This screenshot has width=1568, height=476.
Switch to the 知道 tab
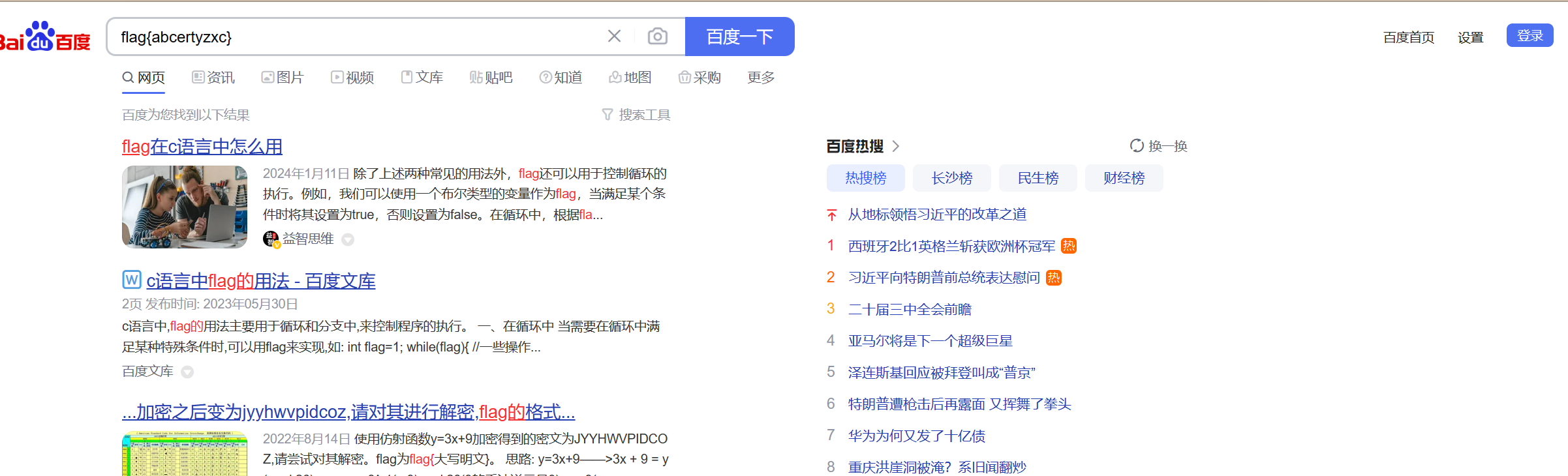561,78
